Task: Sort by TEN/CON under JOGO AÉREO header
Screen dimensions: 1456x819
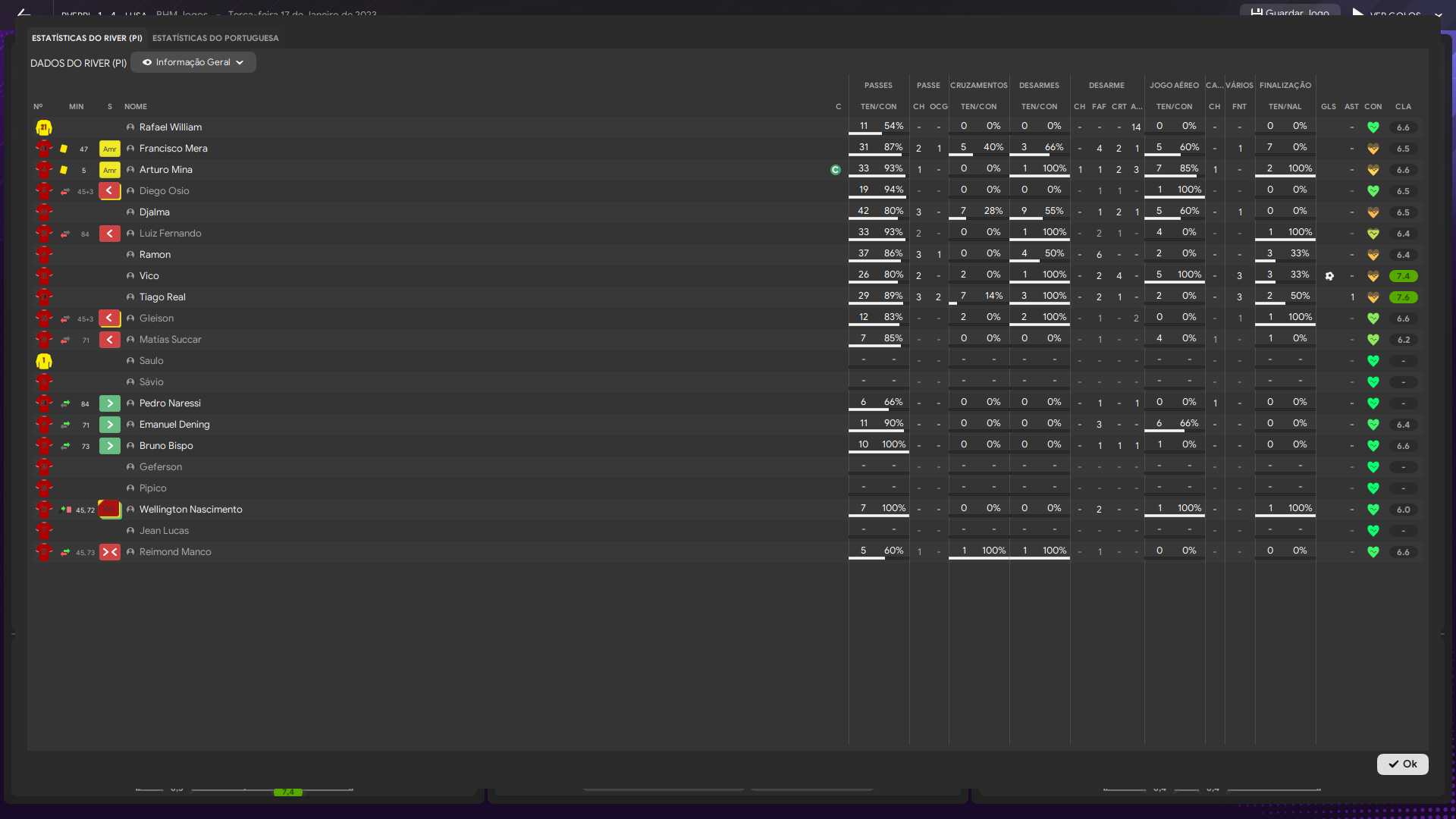Action: (x=1175, y=107)
